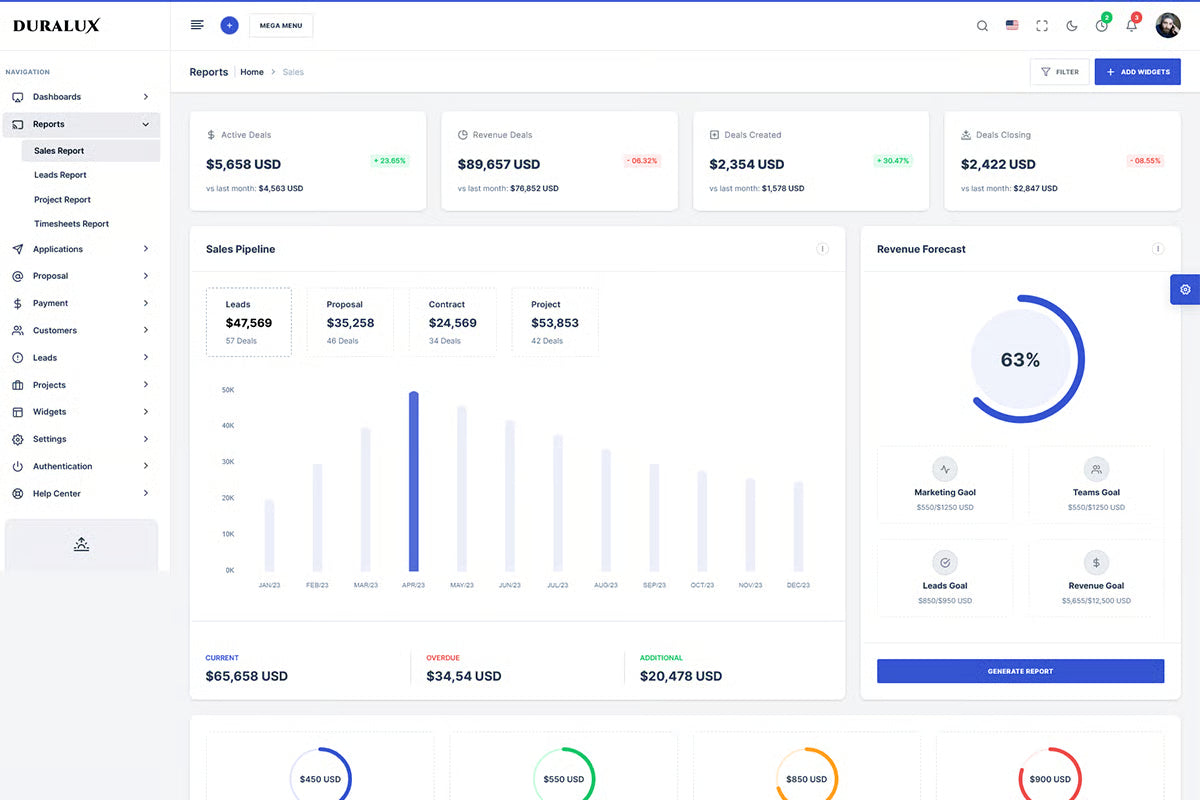
Task: Select the Leads pipeline stage card
Action: click(x=249, y=322)
